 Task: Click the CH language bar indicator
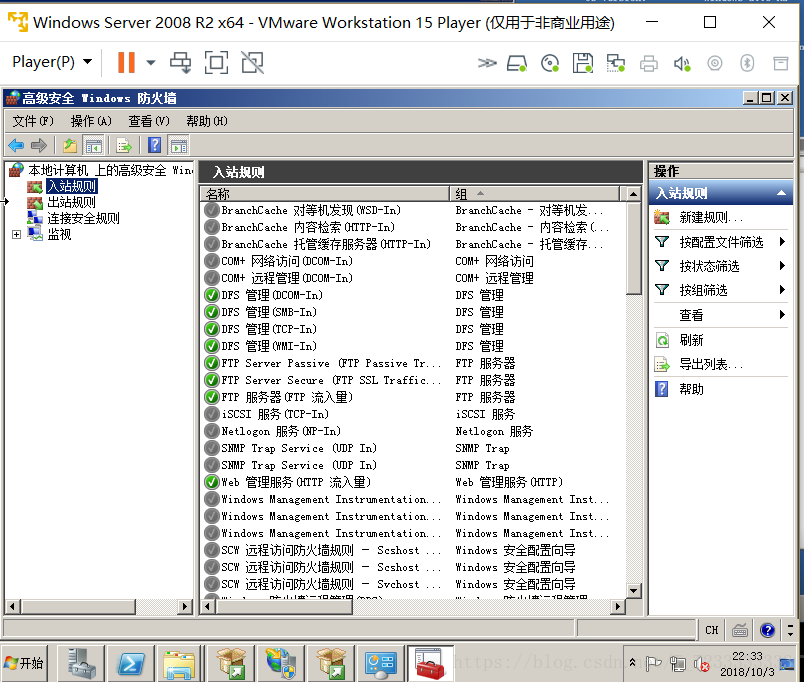point(712,630)
